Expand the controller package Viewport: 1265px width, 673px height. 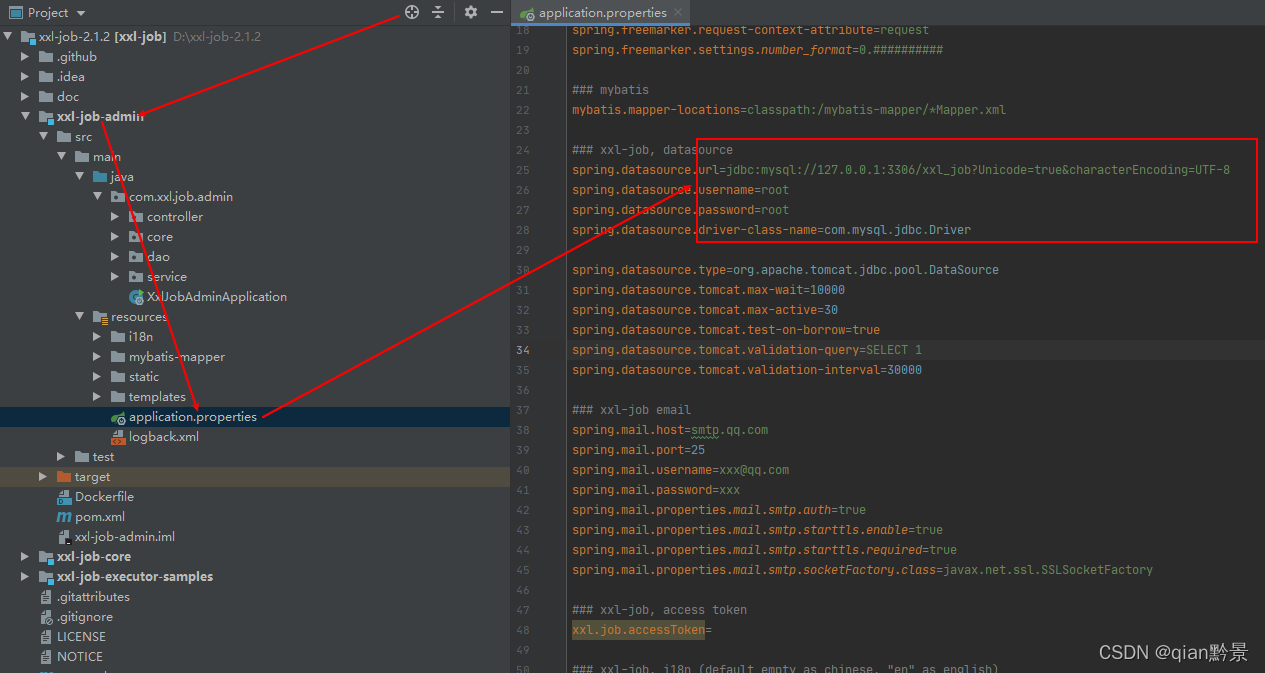(116, 217)
